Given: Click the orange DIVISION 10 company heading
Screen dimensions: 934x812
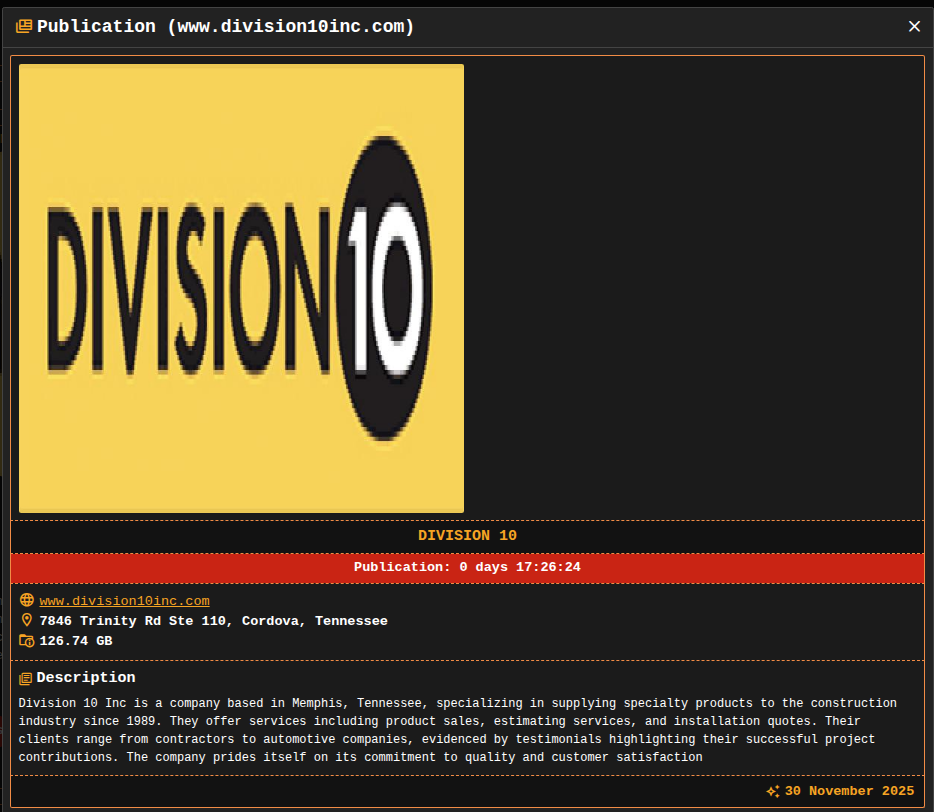Looking at the screenshot, I should point(467,536).
